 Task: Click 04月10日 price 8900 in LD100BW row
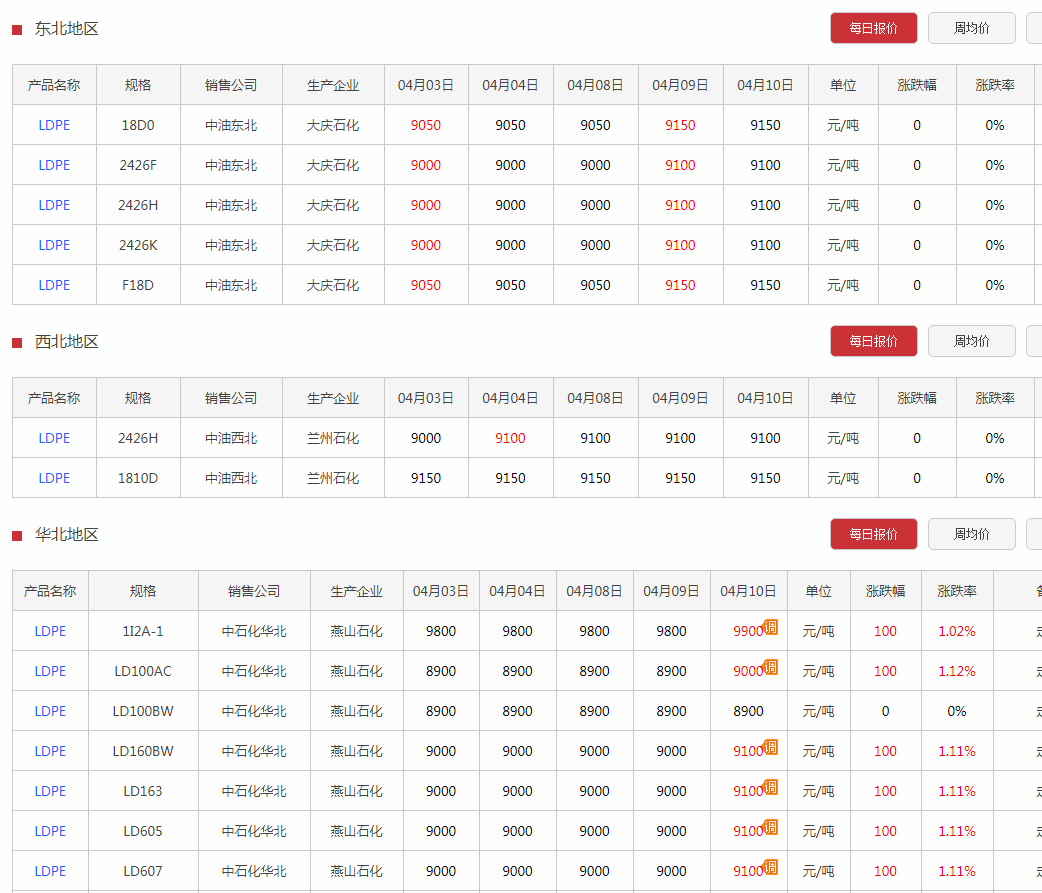click(x=748, y=711)
